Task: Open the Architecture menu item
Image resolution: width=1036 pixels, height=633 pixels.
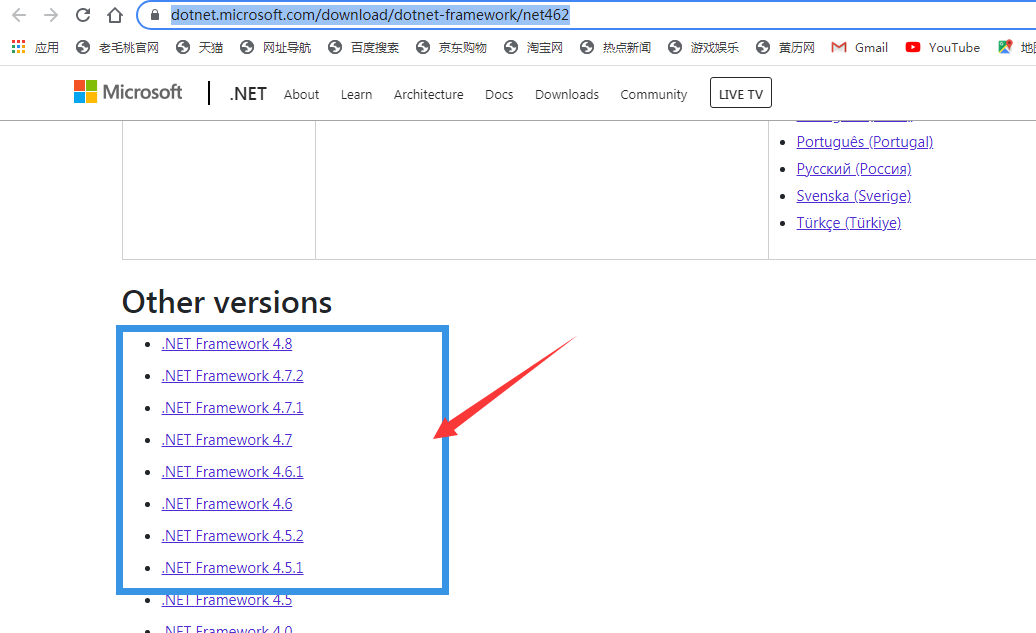Action: [428, 94]
